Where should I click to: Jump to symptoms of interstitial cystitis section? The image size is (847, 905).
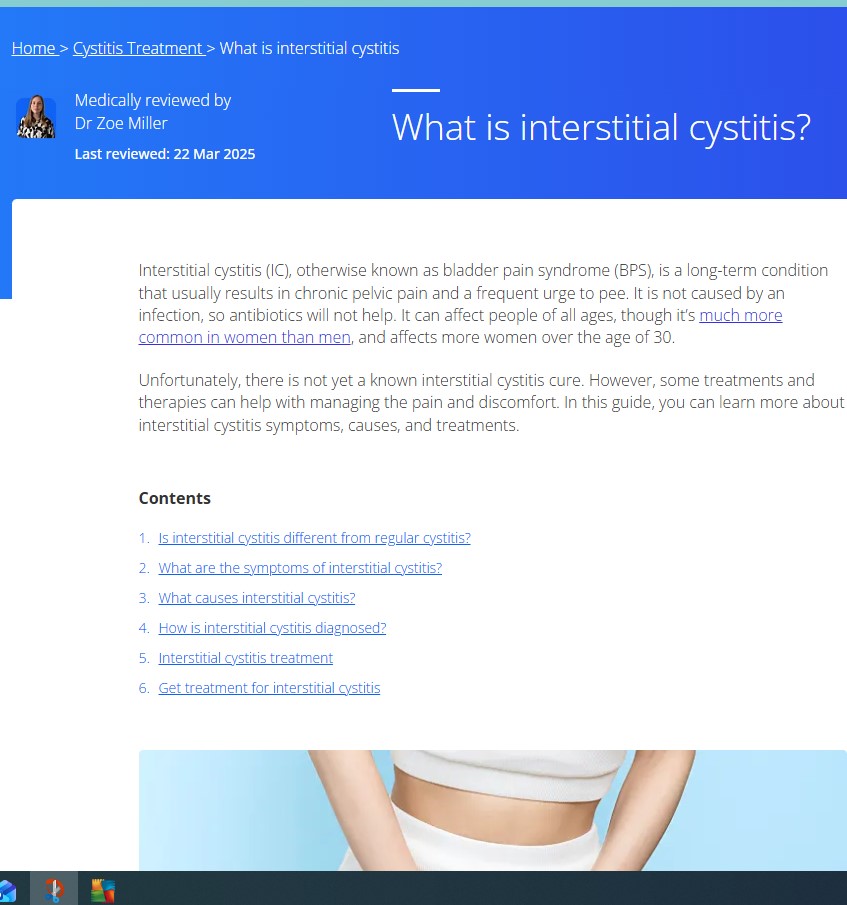(x=300, y=568)
